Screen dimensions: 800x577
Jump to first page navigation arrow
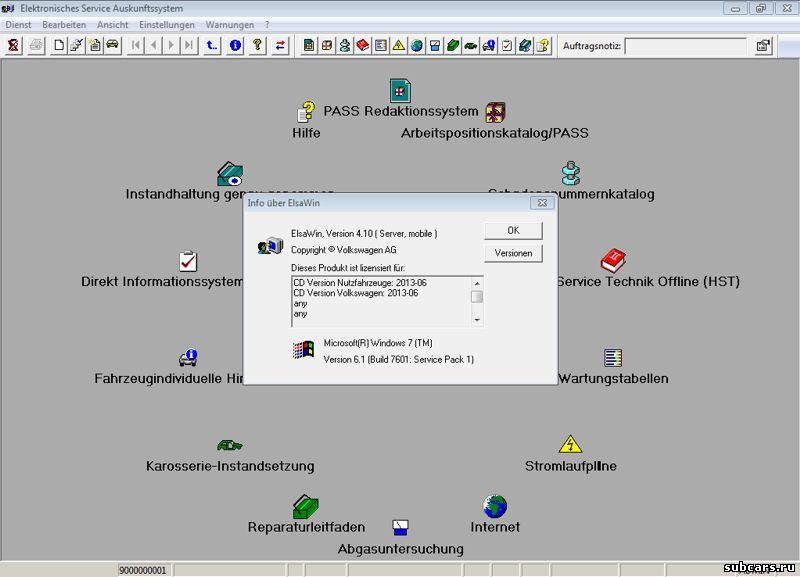coord(136,45)
